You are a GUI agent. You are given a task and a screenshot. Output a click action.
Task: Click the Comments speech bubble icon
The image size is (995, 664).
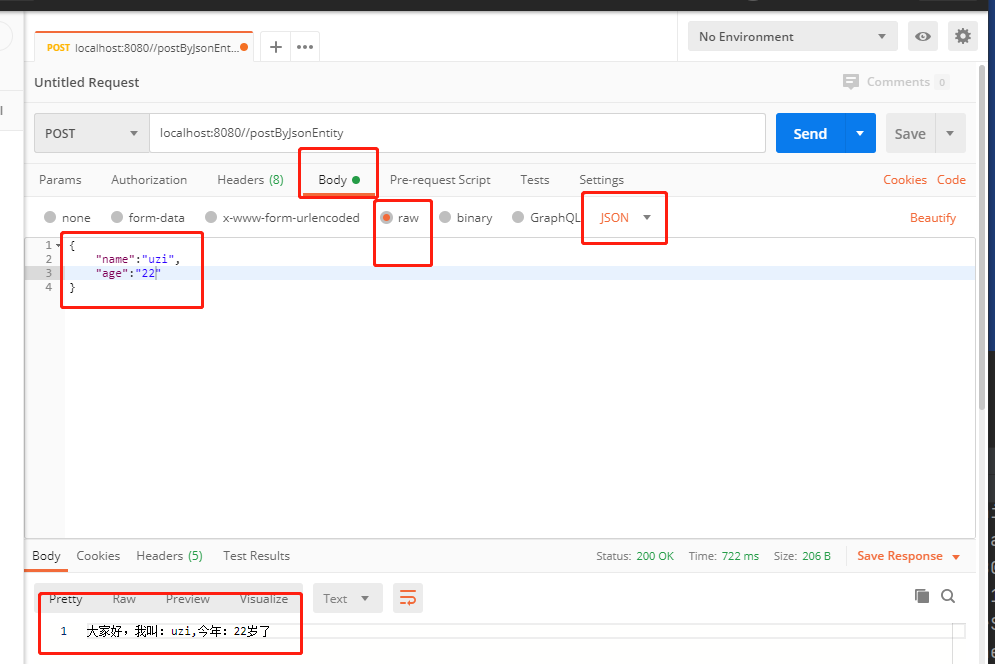(850, 82)
